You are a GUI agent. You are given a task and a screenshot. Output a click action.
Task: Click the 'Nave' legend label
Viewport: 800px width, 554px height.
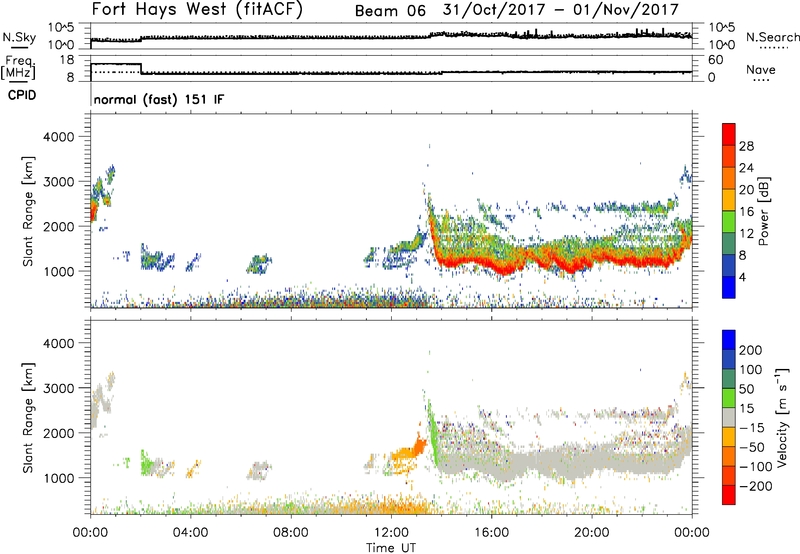point(761,69)
